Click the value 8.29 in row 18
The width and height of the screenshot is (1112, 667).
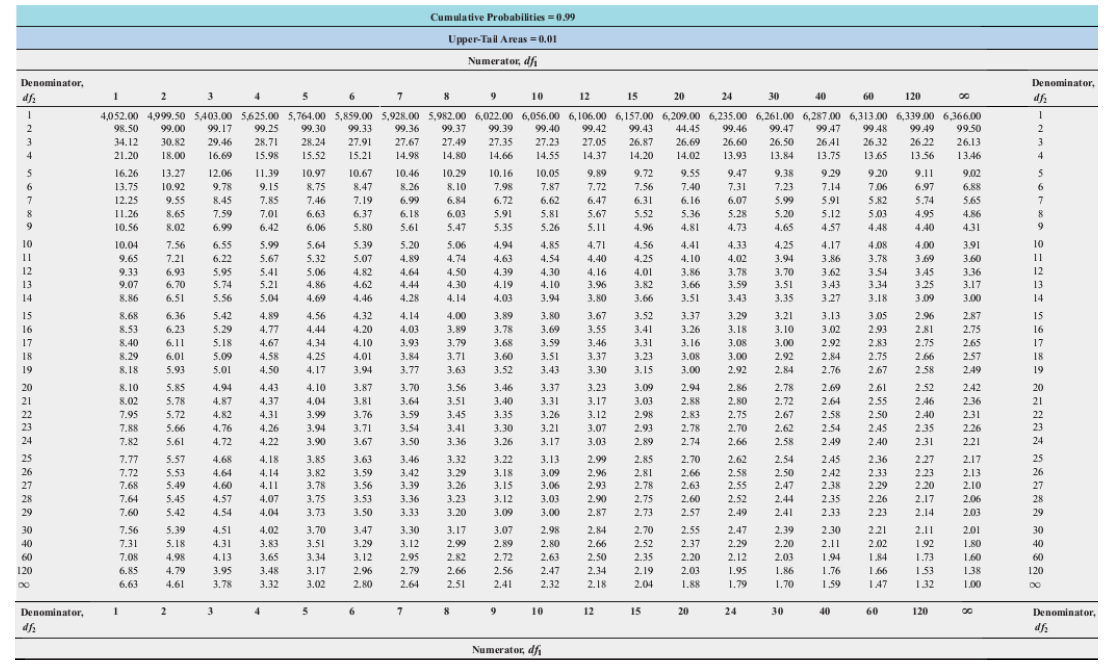[x=128, y=357]
